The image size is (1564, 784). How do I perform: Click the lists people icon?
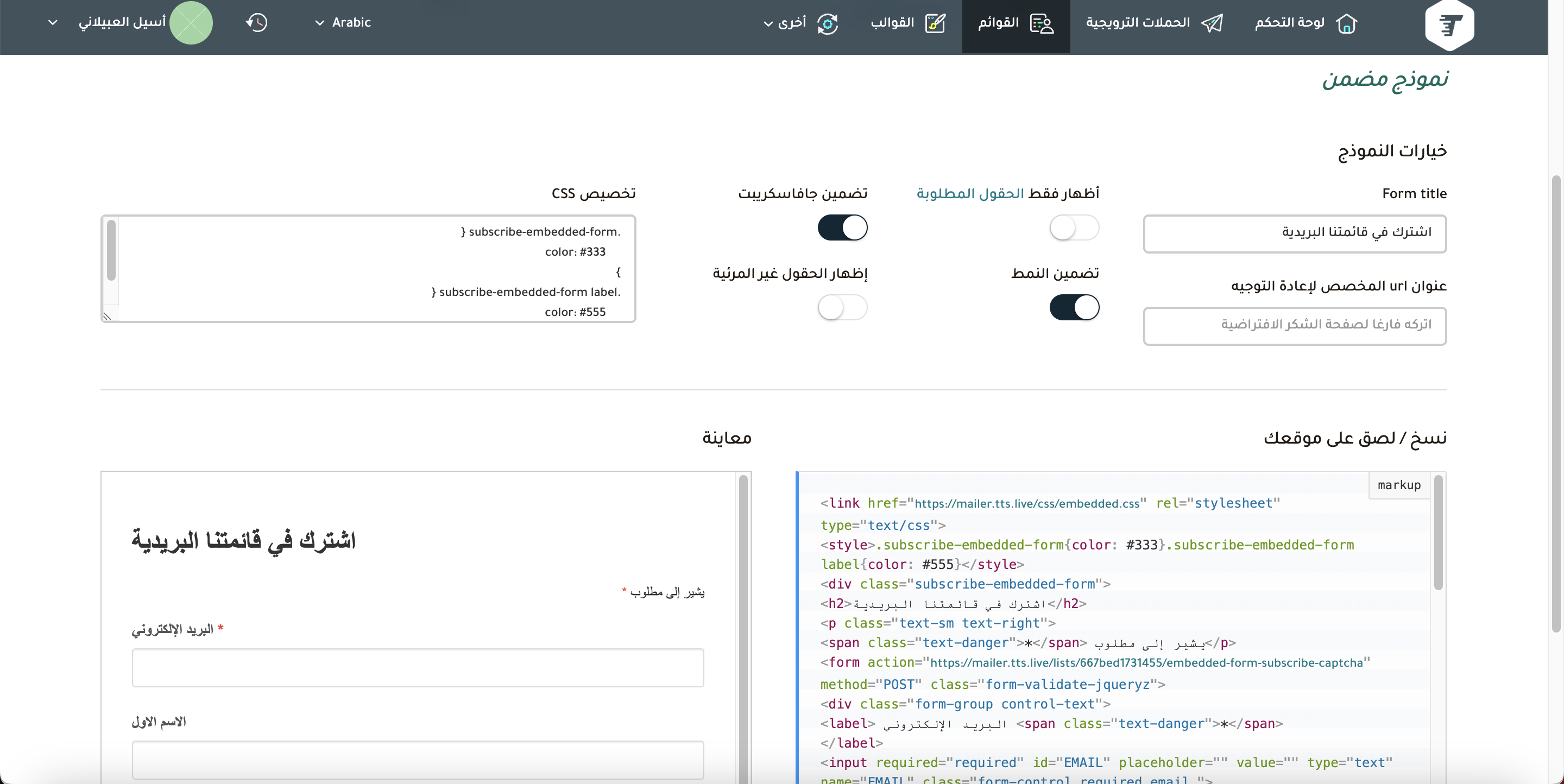1042,24
